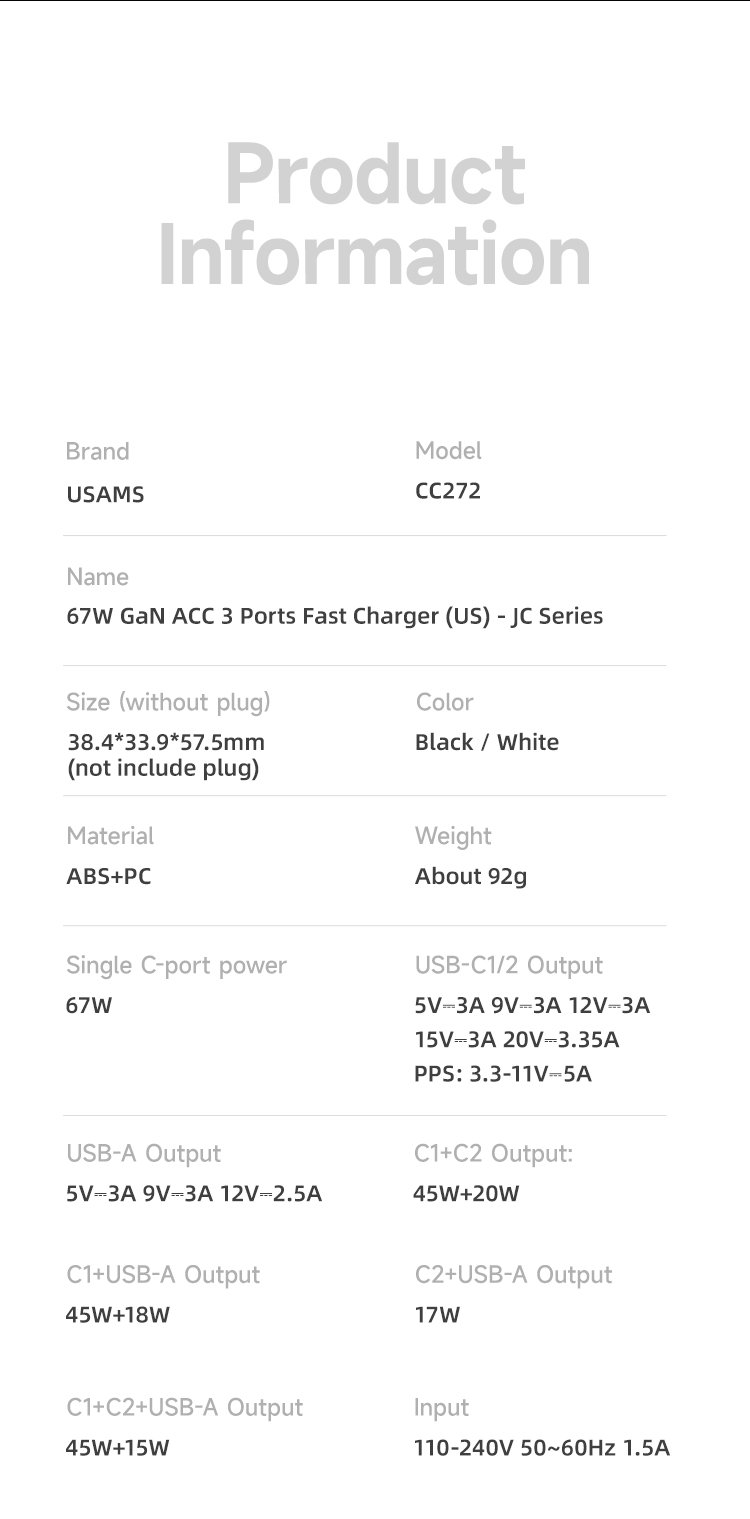
Task: Click the USB-A output value ending in 12V 2.5A
Action: (194, 1193)
